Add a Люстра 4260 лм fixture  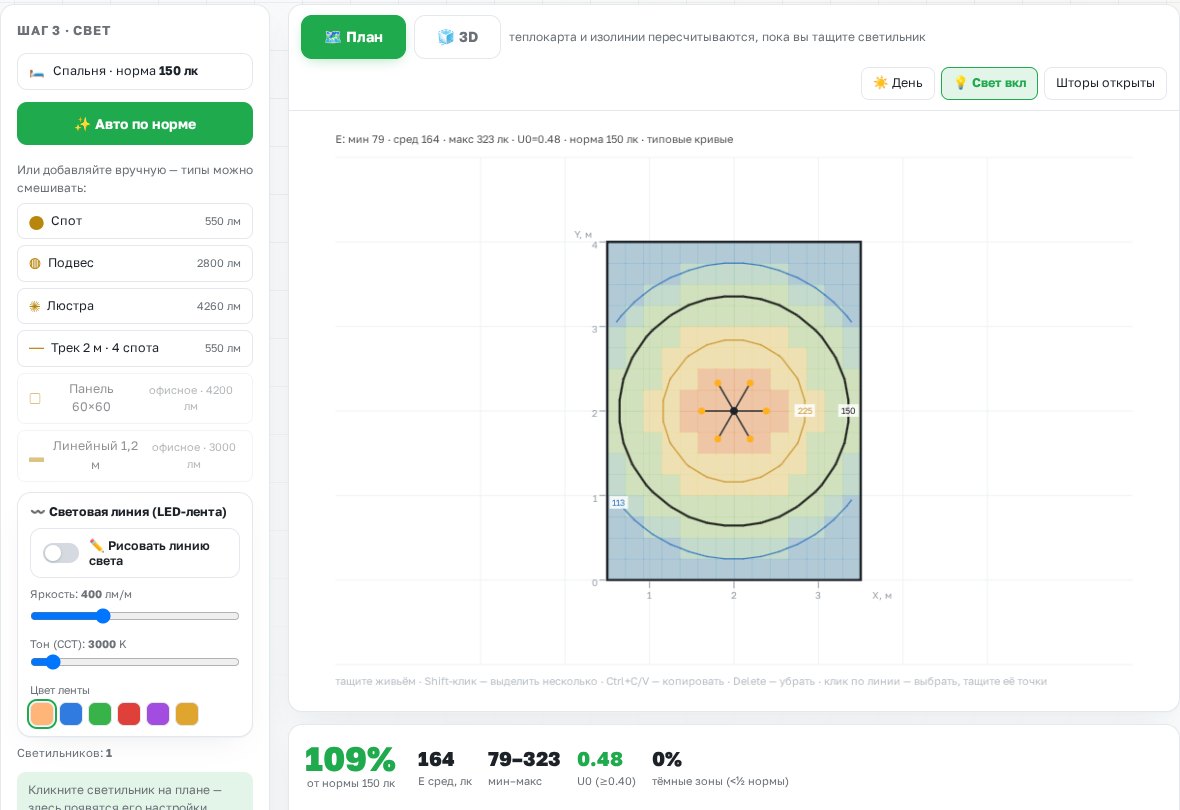tap(135, 306)
